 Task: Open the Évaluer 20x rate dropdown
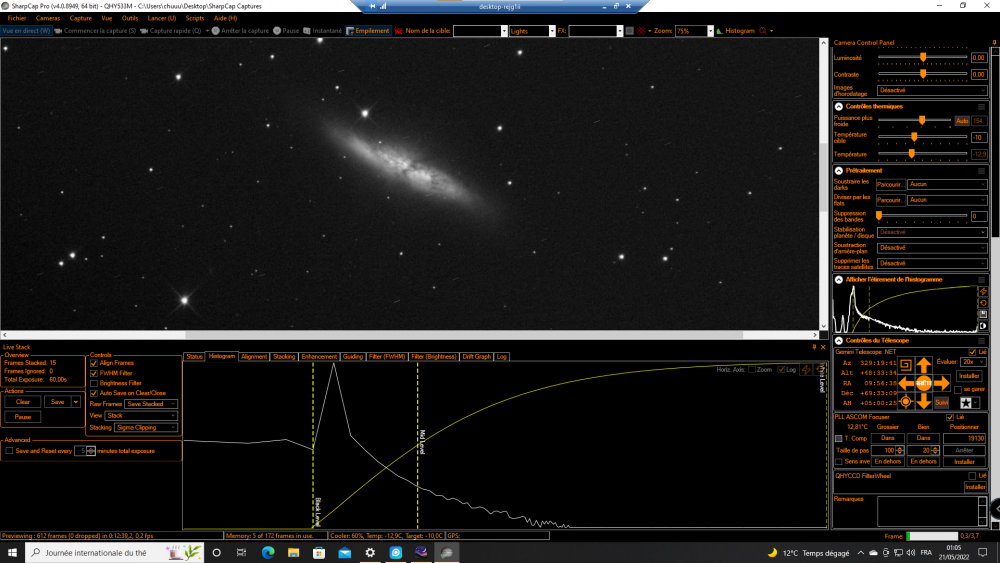[x=973, y=362]
